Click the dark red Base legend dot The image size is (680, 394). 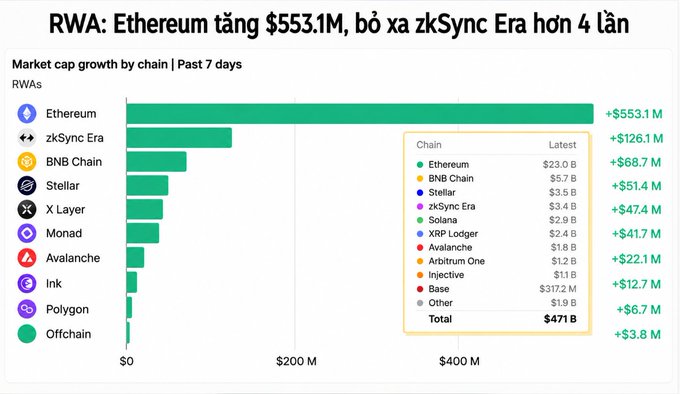[x=420, y=289]
